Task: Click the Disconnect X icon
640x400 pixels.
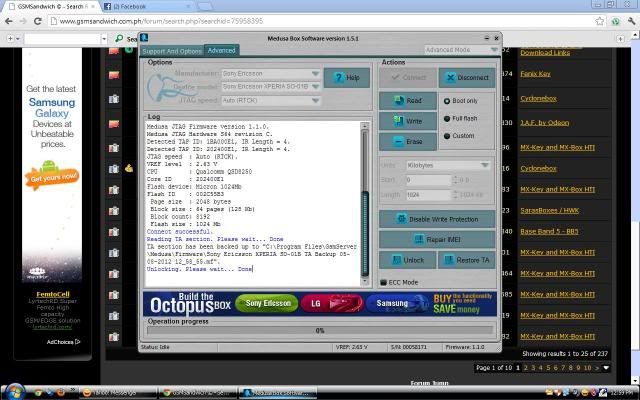Action: pyautogui.click(x=450, y=78)
